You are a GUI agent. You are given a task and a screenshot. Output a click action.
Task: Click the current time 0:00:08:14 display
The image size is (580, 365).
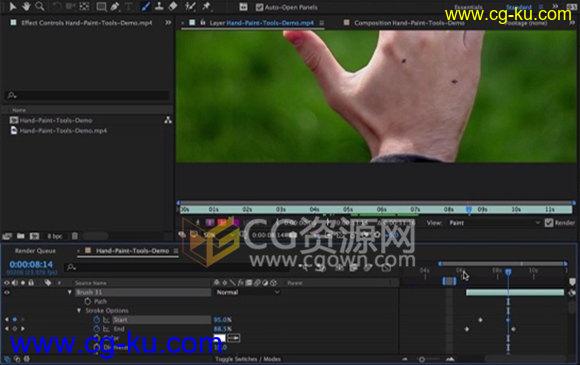(x=31, y=264)
